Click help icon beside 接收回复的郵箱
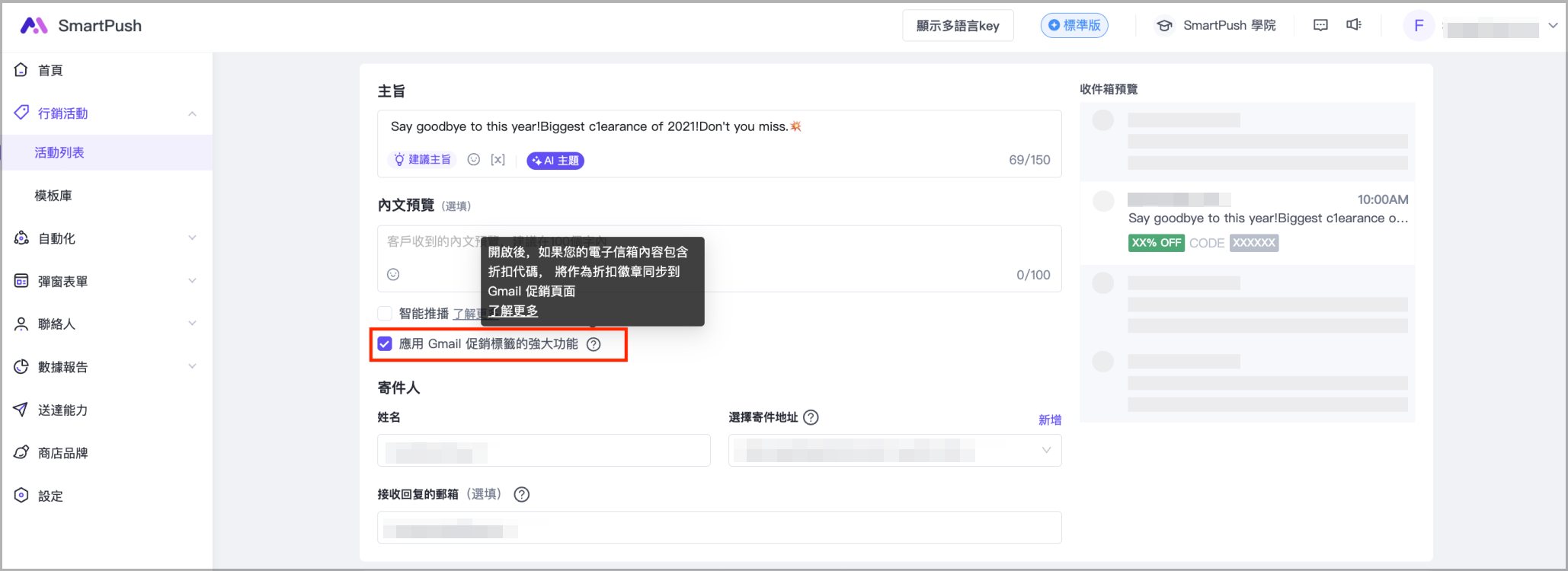The image size is (1568, 571). click(x=521, y=494)
